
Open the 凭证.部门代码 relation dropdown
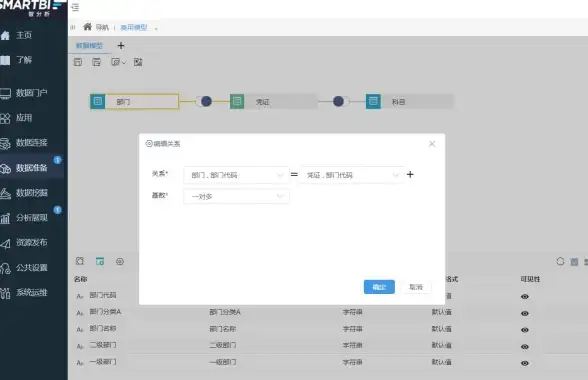[x=352, y=175]
